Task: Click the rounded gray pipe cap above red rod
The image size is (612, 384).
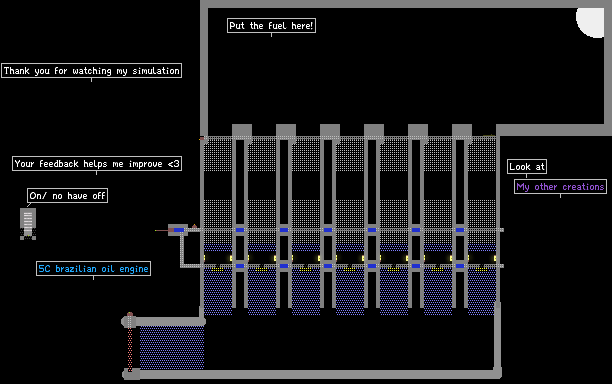Action: click(129, 321)
